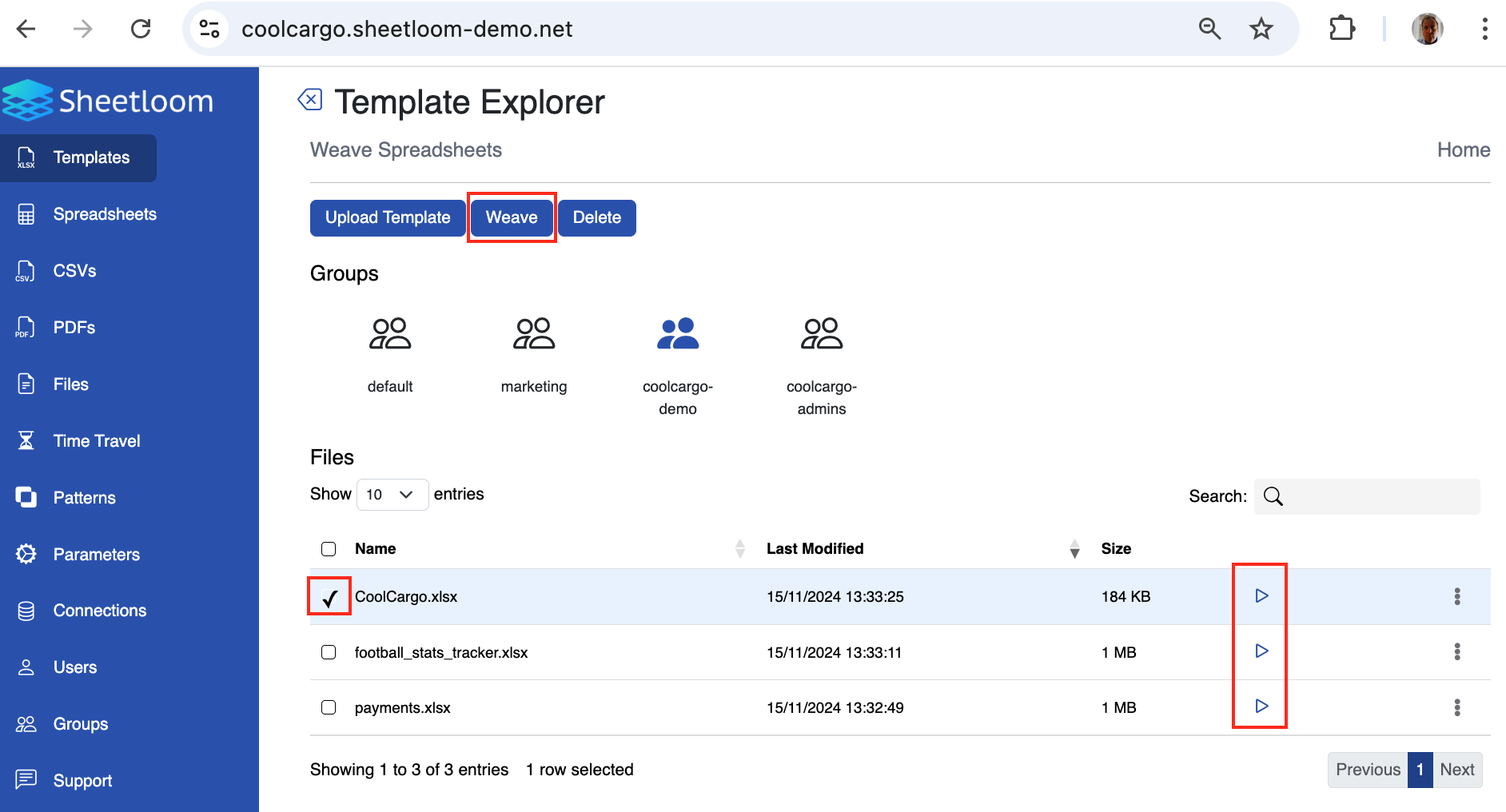Click the CSVs sidebar icon

[26, 270]
